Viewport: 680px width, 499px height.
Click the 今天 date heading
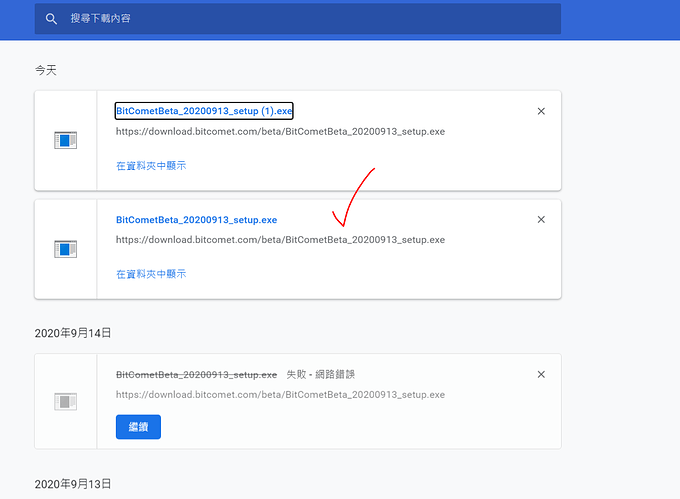(46, 70)
